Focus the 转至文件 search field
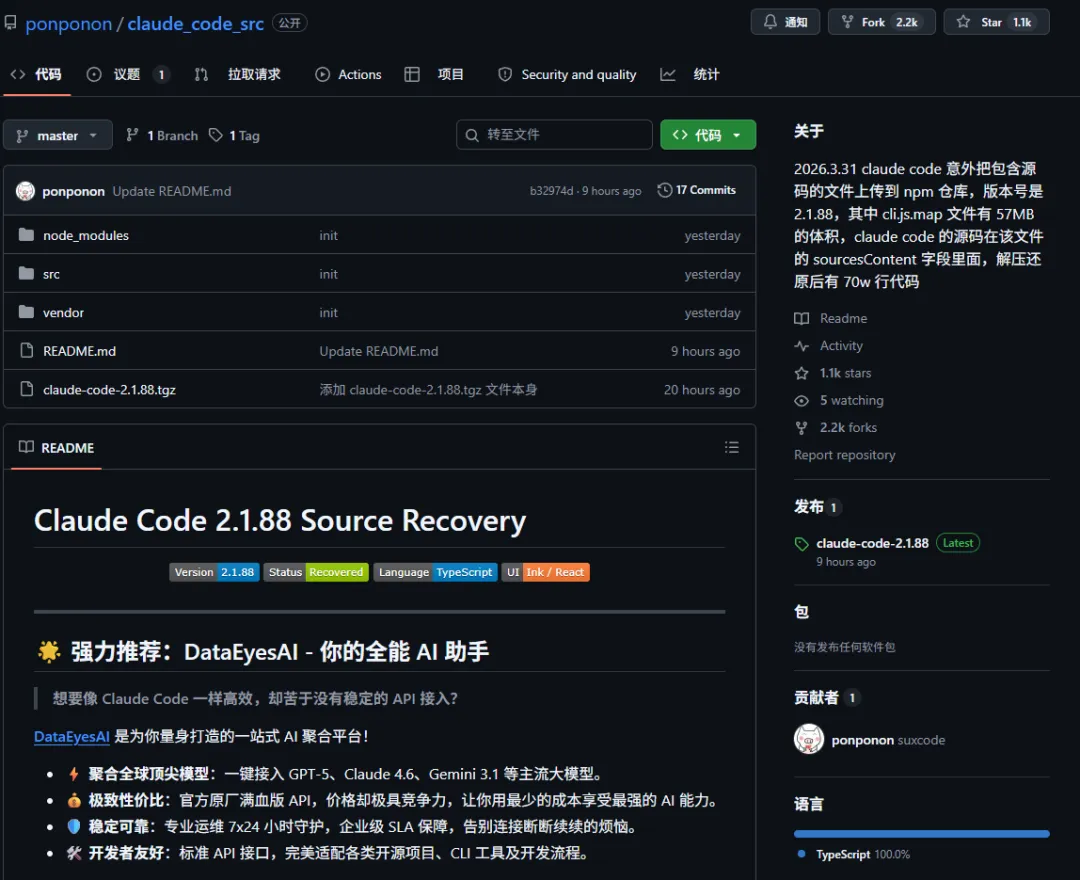This screenshot has width=1080, height=880. tap(554, 134)
